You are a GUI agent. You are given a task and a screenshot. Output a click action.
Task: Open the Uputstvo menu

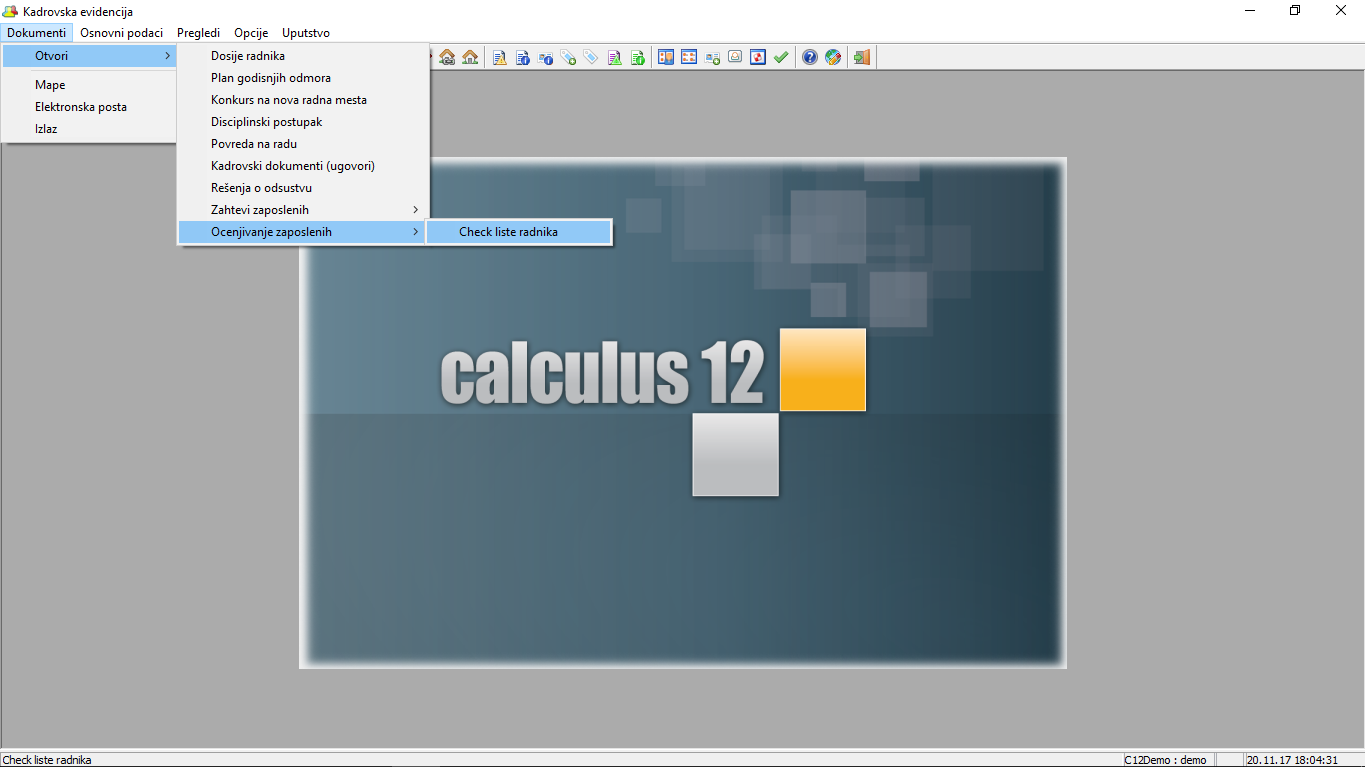(x=306, y=33)
